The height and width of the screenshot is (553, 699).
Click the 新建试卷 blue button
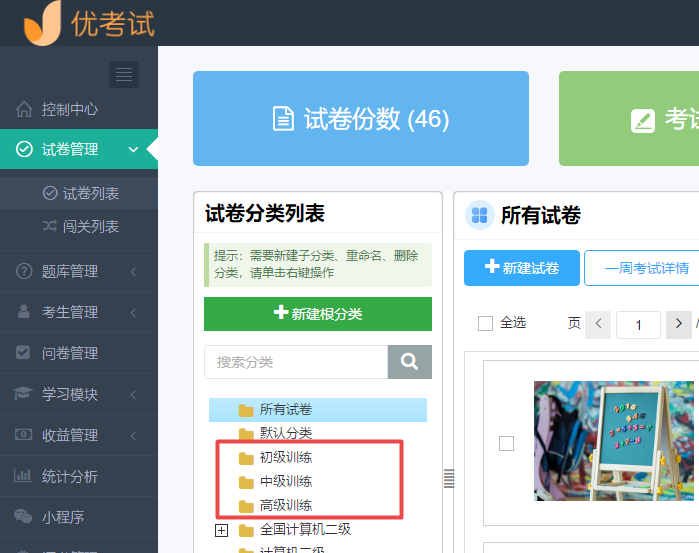[x=522, y=268]
